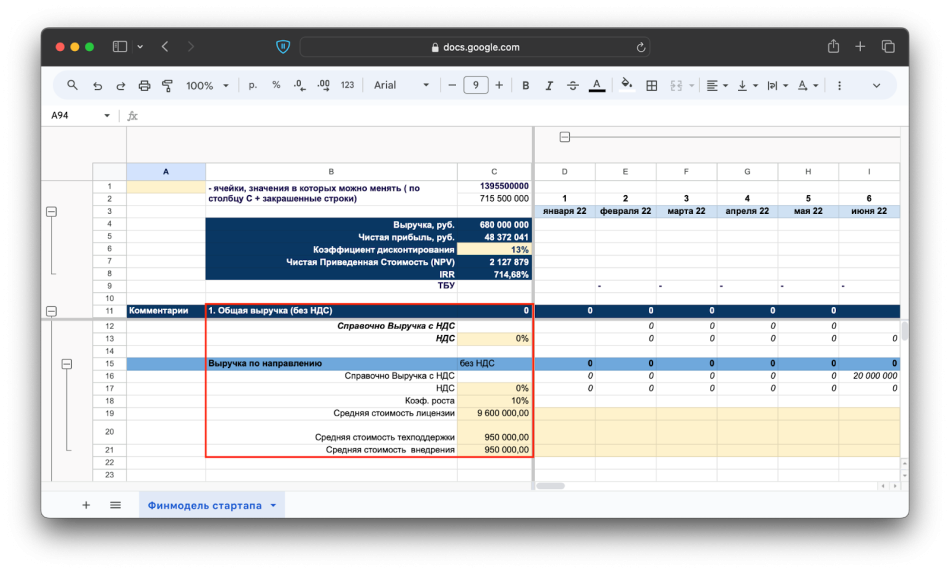Click the increase font size plus button
Image resolution: width=950 pixels, height=572 pixels.
click(x=499, y=86)
